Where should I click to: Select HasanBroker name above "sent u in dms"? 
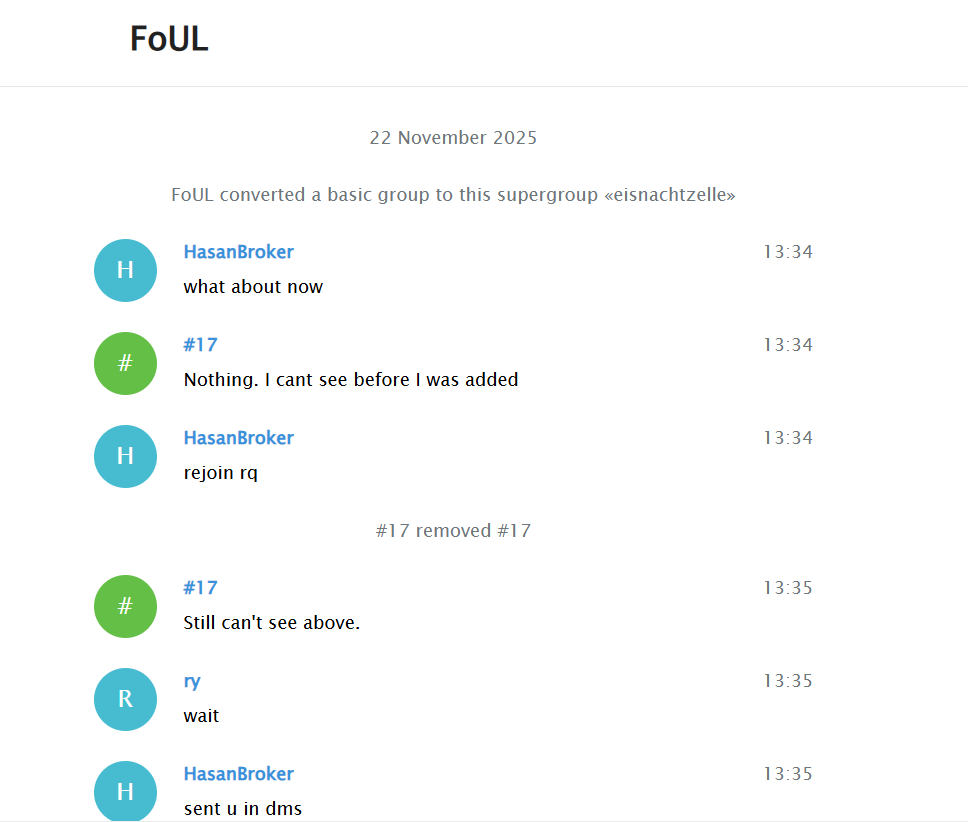(238, 774)
